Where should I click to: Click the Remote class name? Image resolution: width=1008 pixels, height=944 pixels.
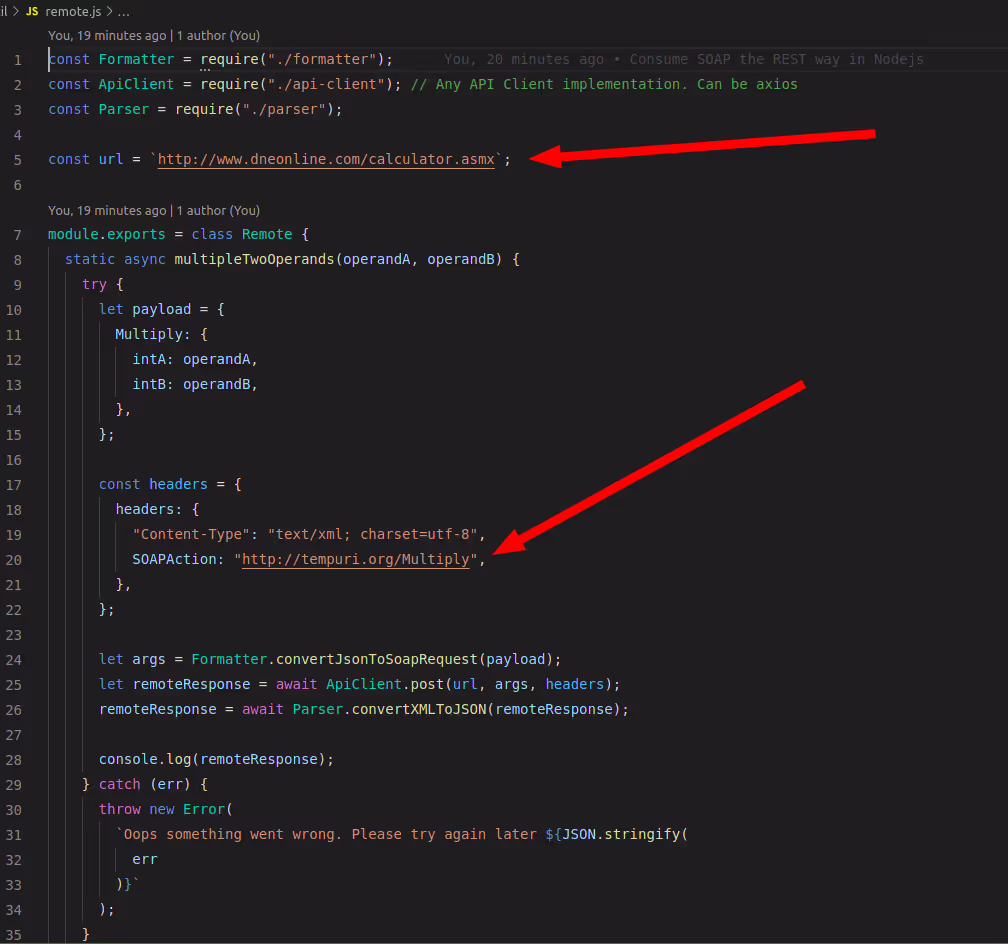(x=267, y=234)
